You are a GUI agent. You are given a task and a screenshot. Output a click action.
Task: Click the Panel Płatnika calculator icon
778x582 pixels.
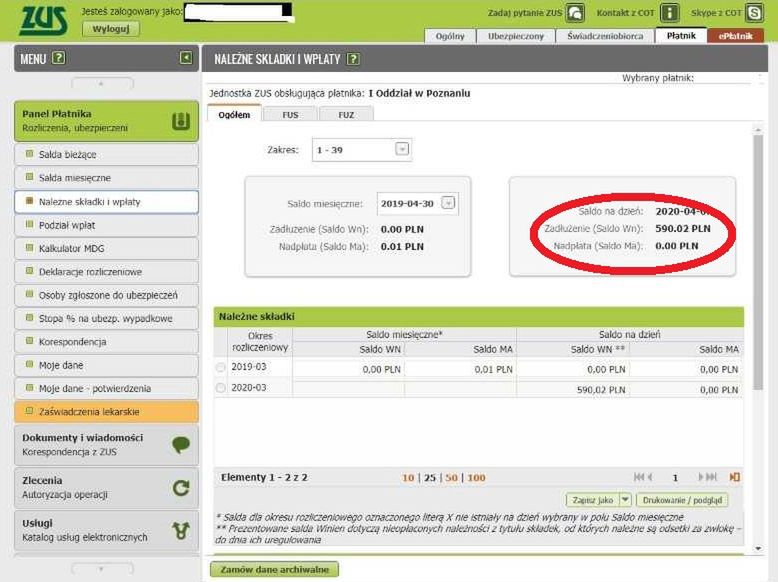pyautogui.click(x=181, y=121)
